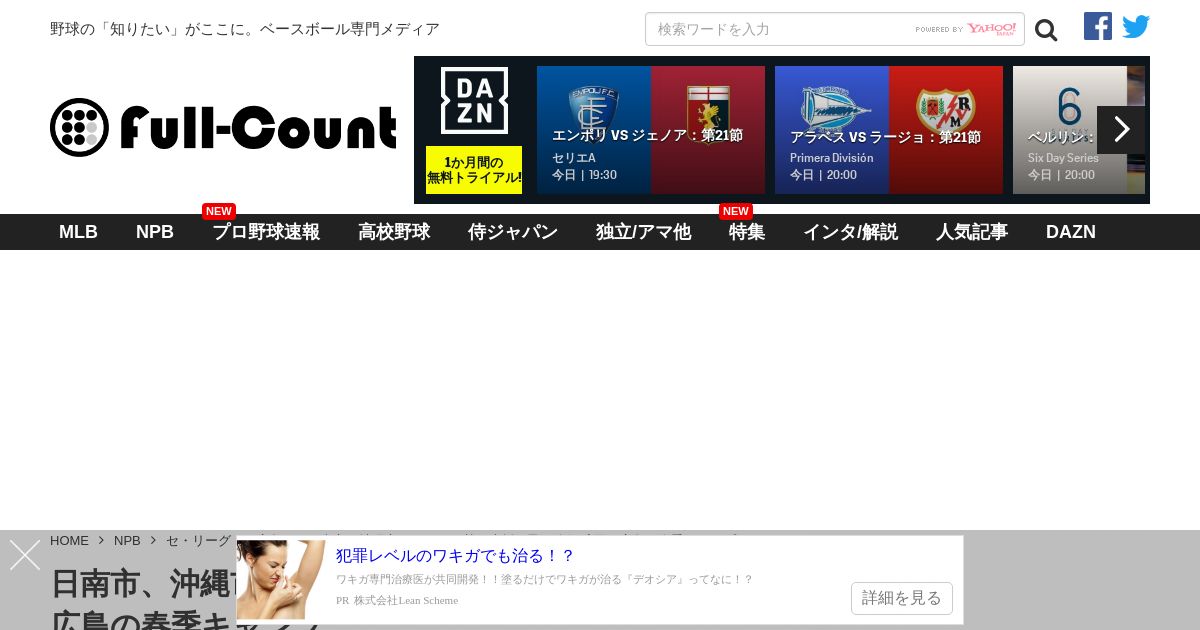The image size is (1200, 630).
Task: Click the HOME breadcrumb link
Action: tap(69, 540)
